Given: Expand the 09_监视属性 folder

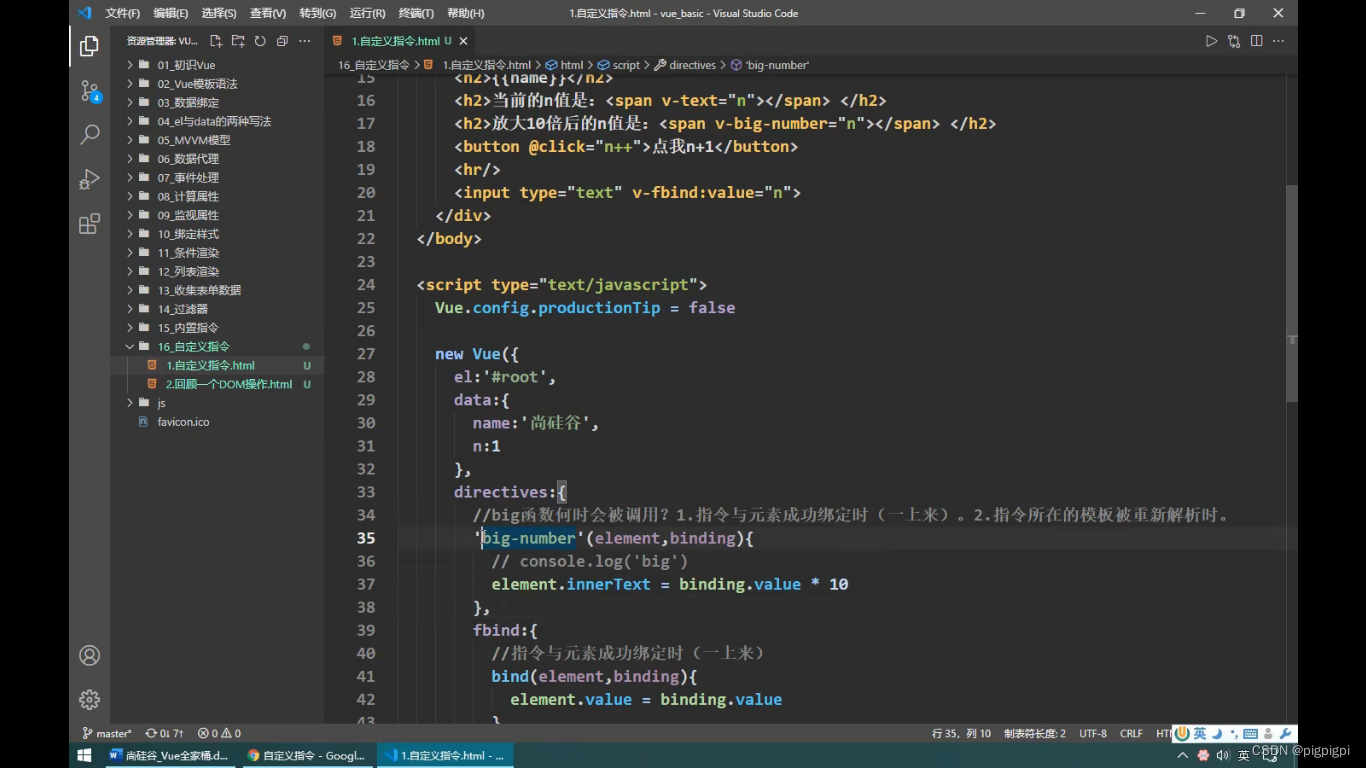Looking at the screenshot, I should pyautogui.click(x=215, y=215).
